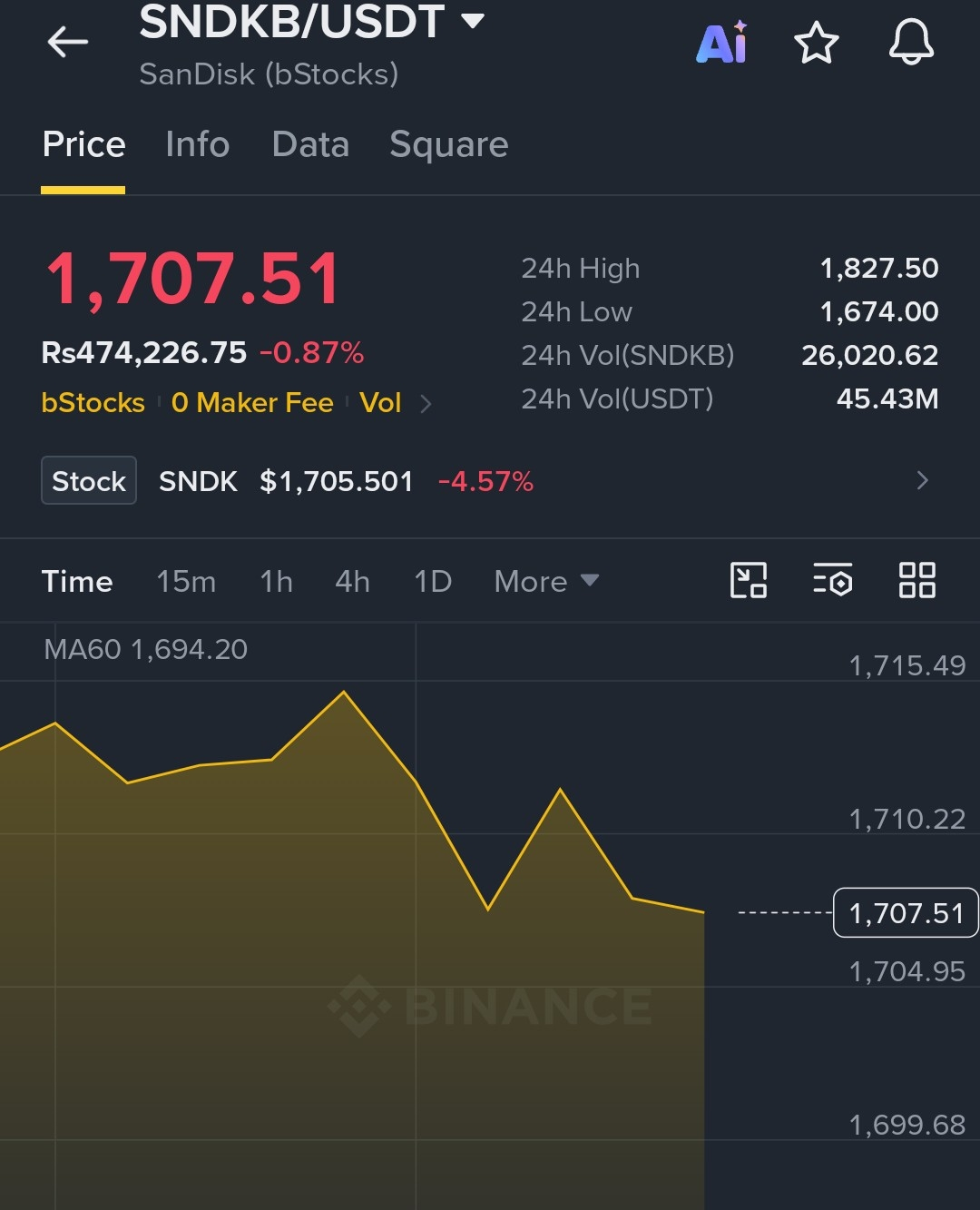Image resolution: width=980 pixels, height=1210 pixels.
Task: Tap the 24h High value 1,827.50
Action: point(879,268)
